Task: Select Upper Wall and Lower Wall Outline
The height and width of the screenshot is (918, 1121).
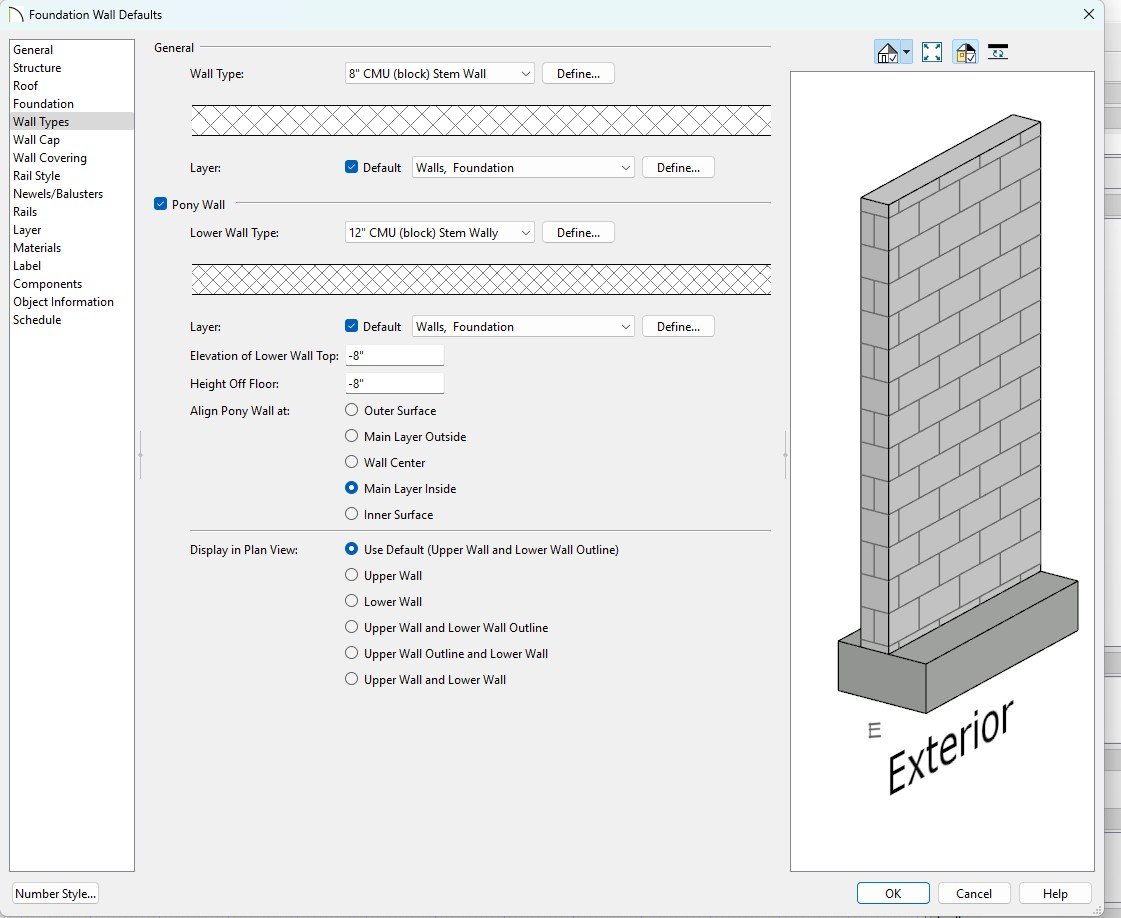Action: click(x=351, y=627)
